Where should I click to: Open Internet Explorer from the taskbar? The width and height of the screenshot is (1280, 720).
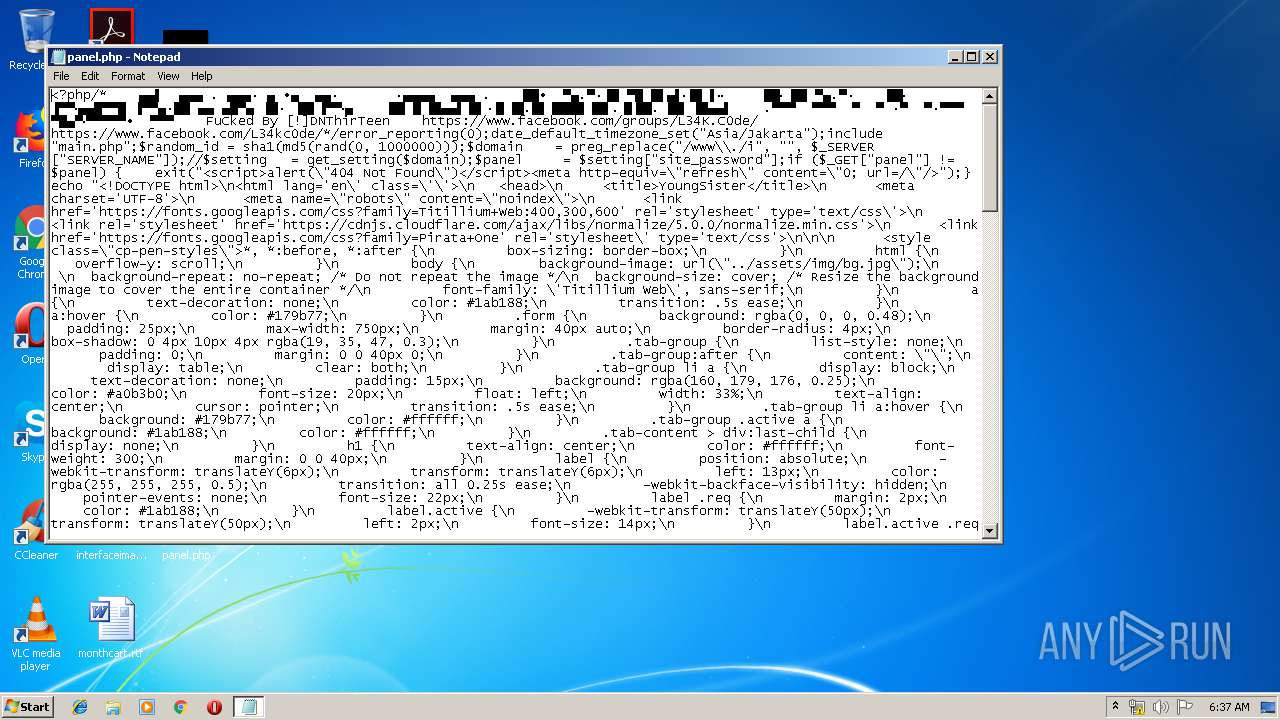tap(80, 707)
